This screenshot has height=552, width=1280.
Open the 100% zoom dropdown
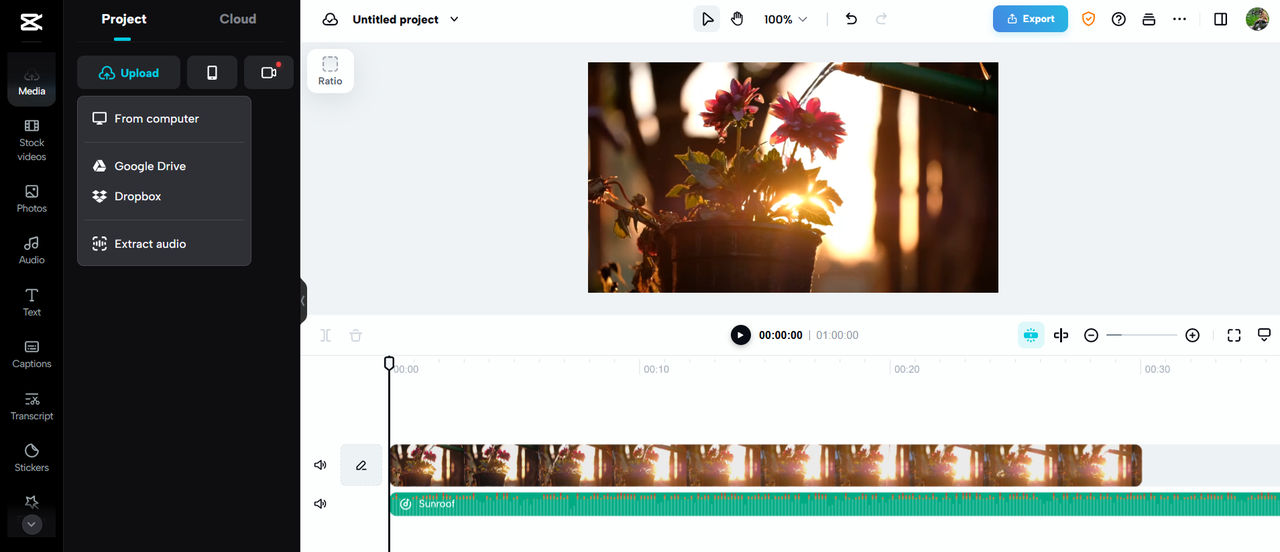[786, 19]
